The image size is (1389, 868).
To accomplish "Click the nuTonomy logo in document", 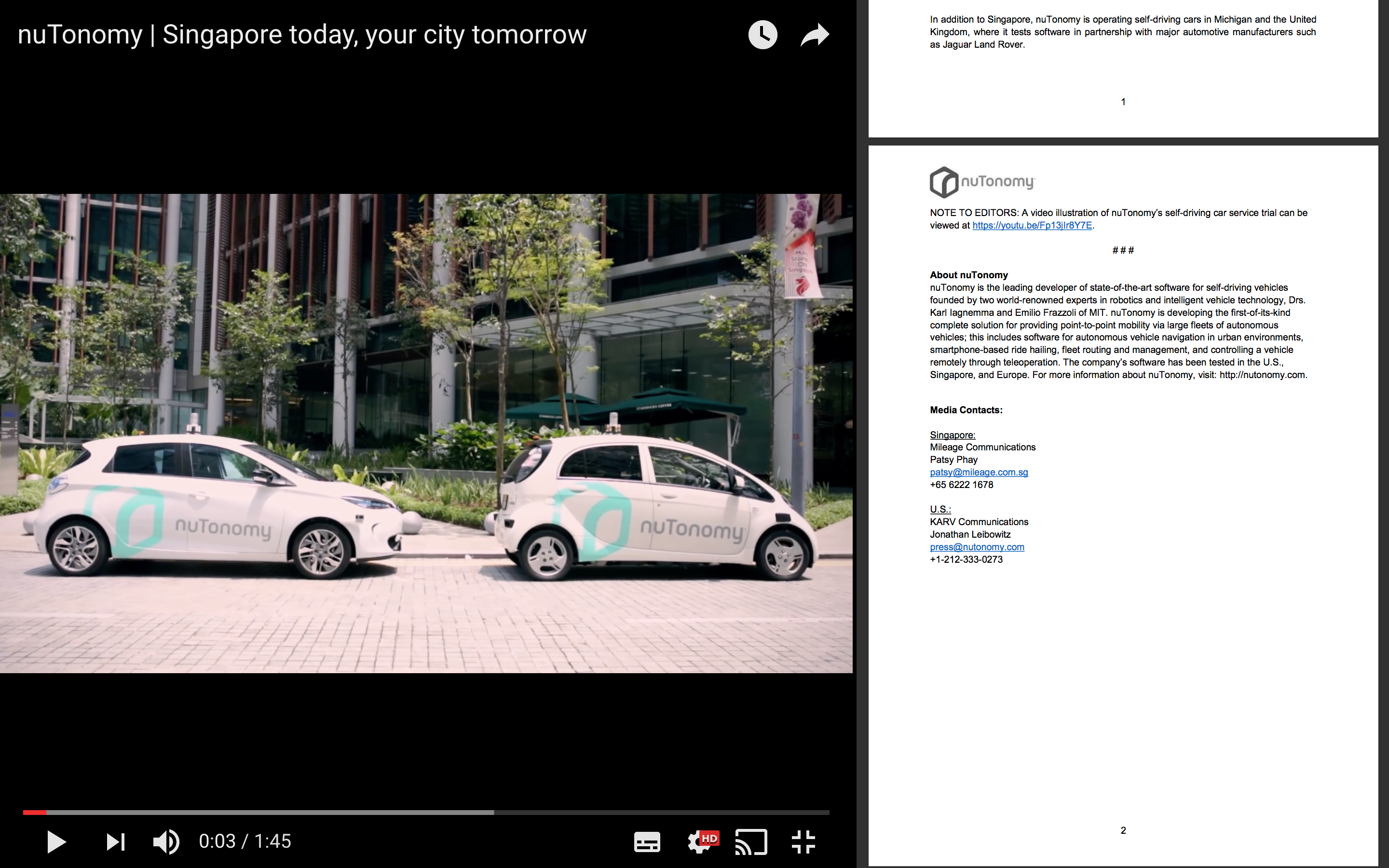I will 981,182.
